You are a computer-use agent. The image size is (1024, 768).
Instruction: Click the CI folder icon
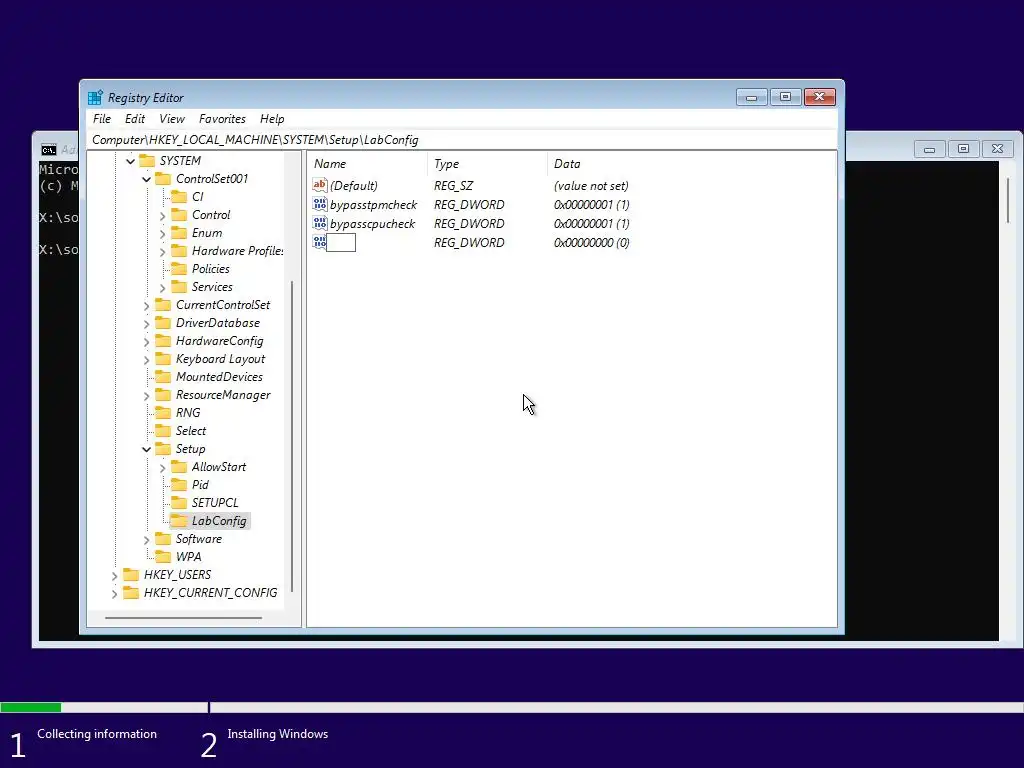pyautogui.click(x=179, y=197)
